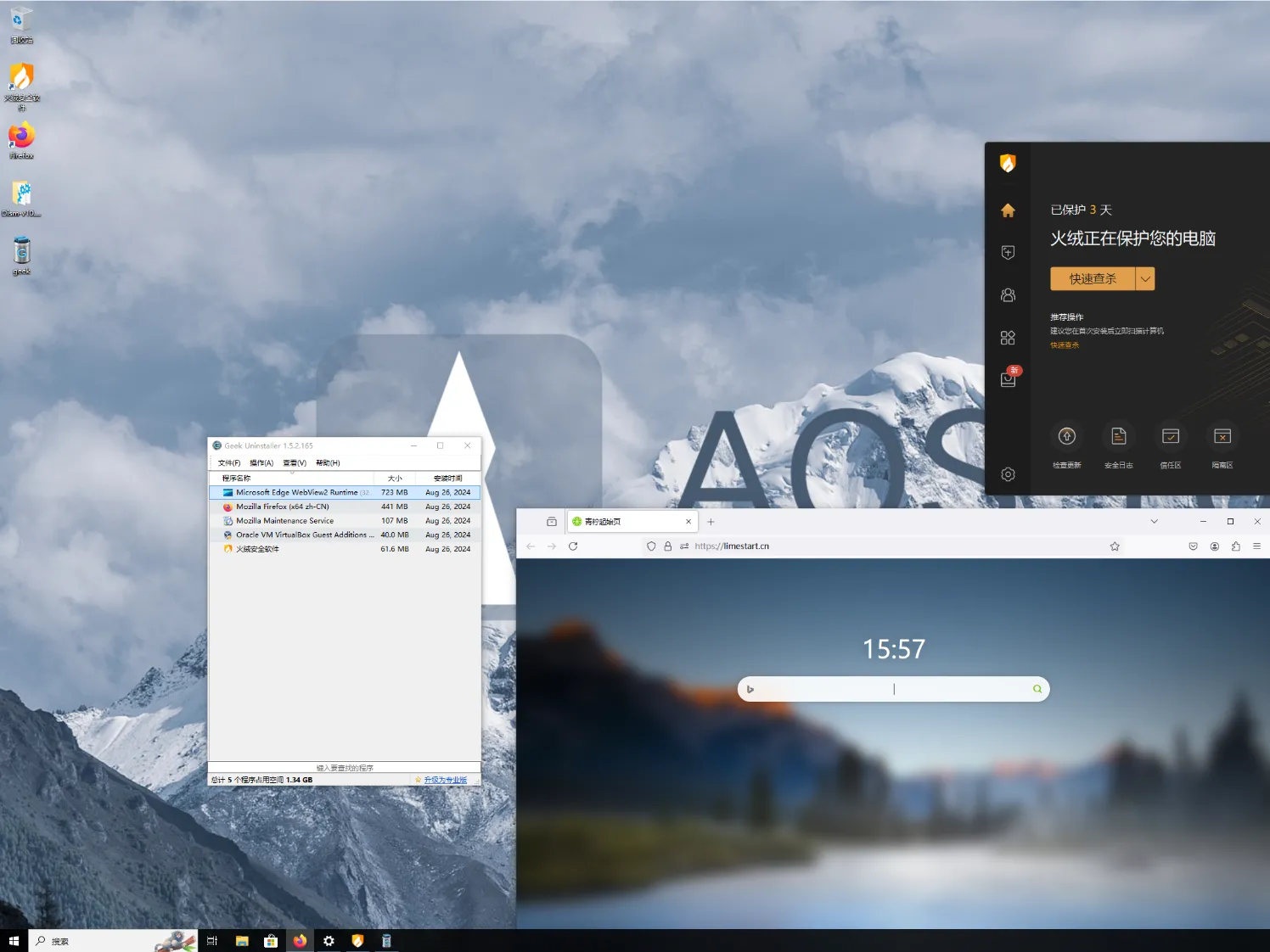Toggle tracking protection shield in address bar
This screenshot has width=1270, height=952.
click(651, 546)
